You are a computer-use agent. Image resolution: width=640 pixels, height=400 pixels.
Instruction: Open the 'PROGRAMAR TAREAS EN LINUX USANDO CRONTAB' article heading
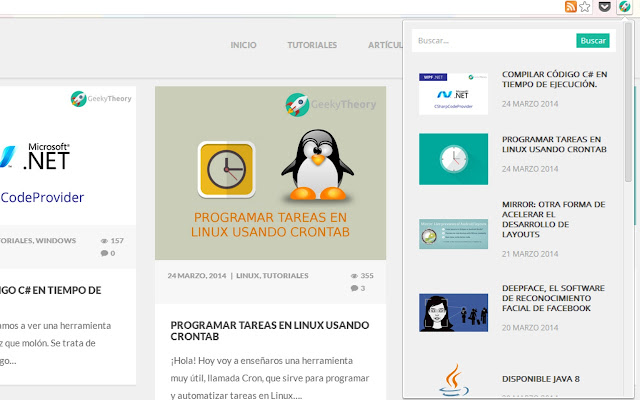tap(270, 331)
